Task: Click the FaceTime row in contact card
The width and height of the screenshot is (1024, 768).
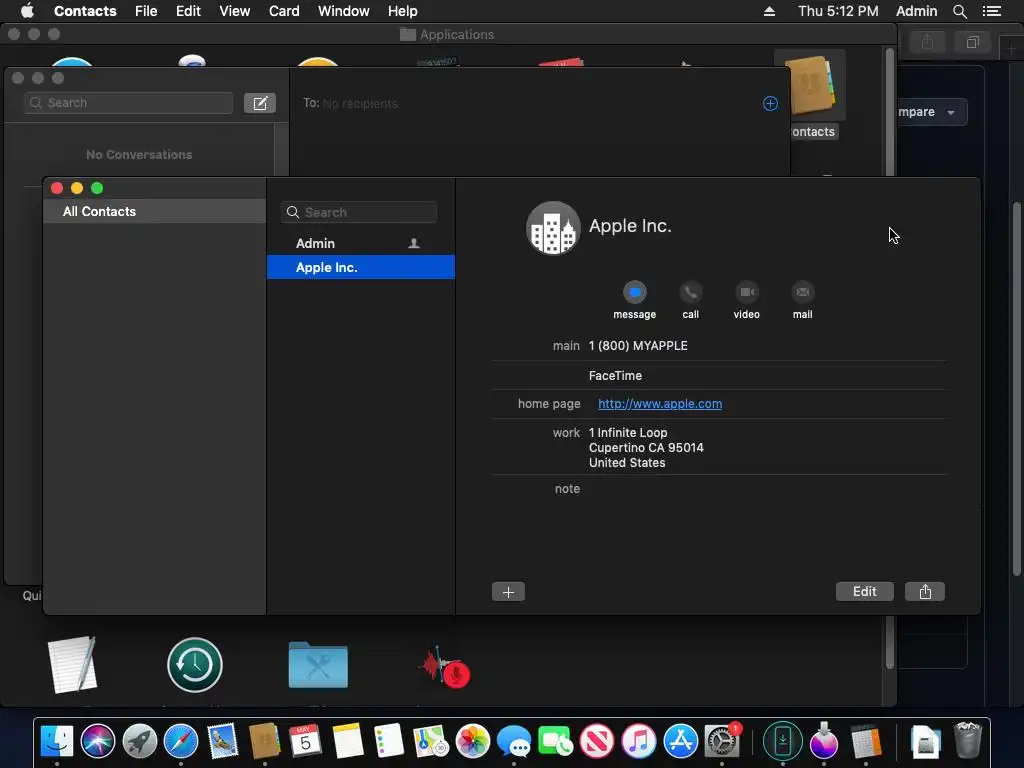Action: [615, 376]
